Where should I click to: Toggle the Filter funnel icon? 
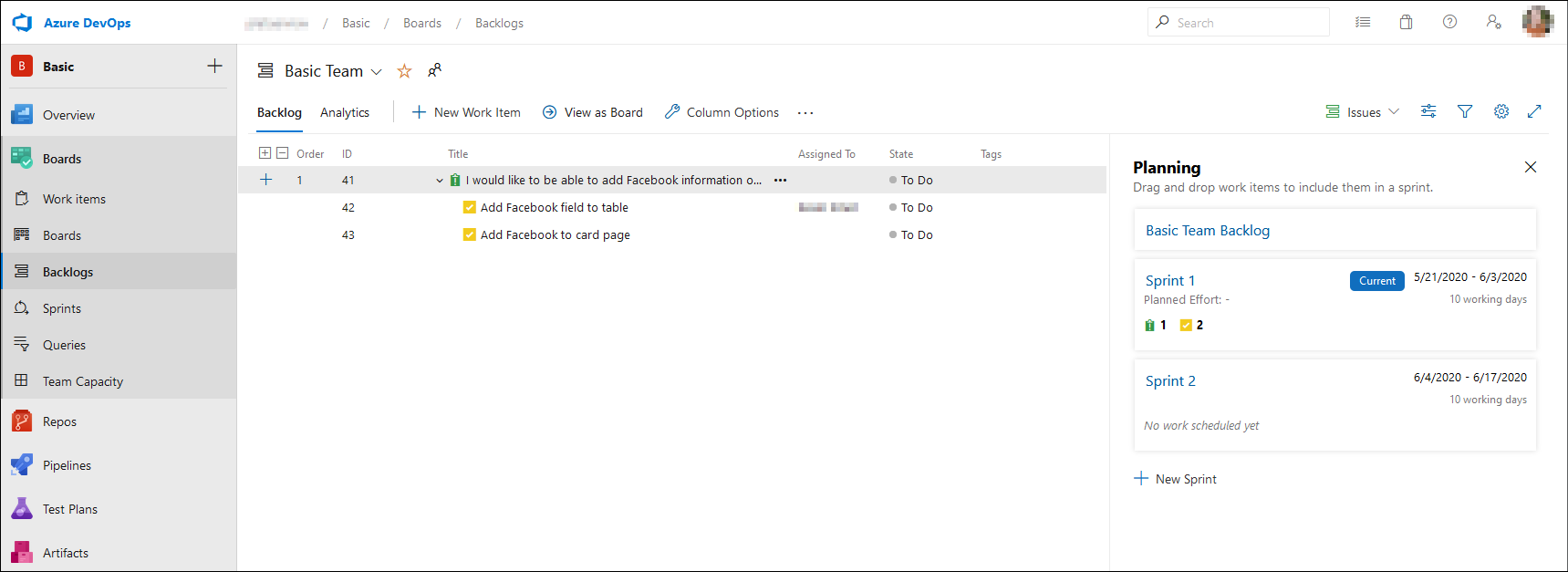click(1465, 111)
